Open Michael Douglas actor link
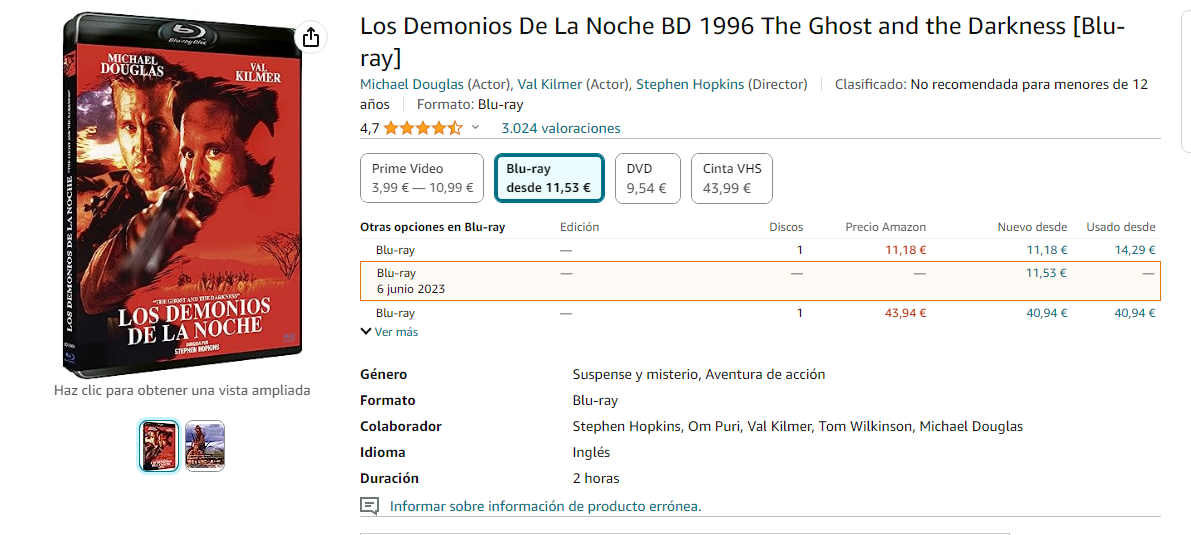 (411, 84)
